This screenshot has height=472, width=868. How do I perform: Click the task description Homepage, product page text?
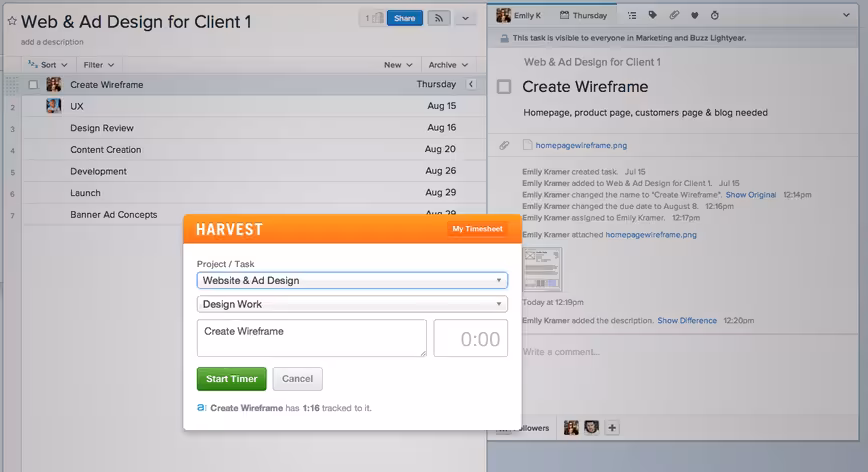645,112
